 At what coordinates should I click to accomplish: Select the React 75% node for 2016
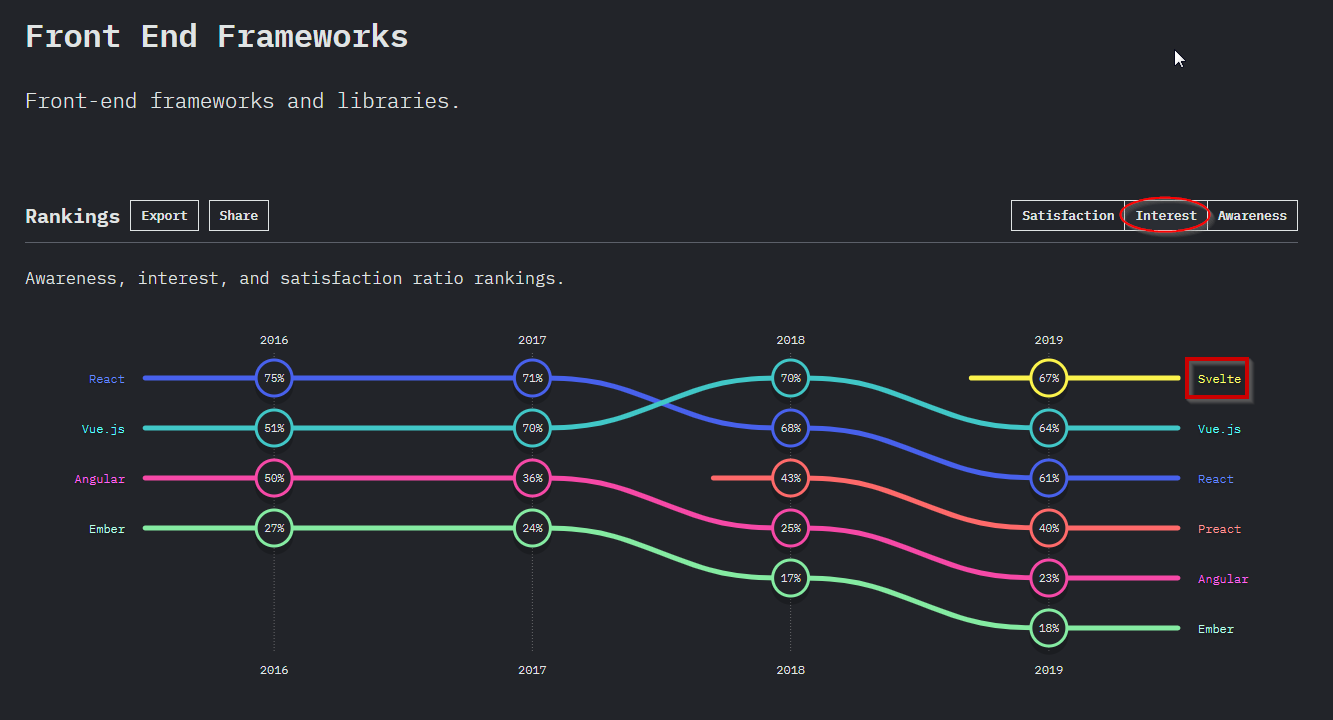point(274,378)
